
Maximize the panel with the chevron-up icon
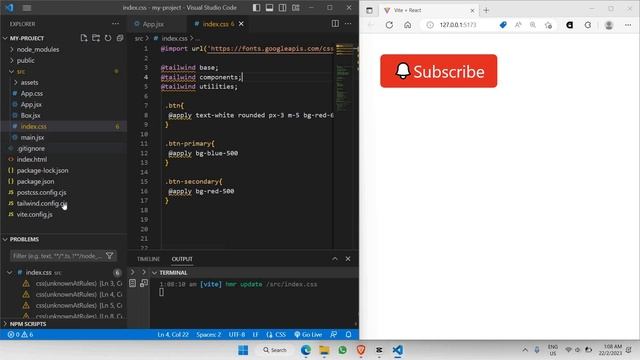pos(335,259)
